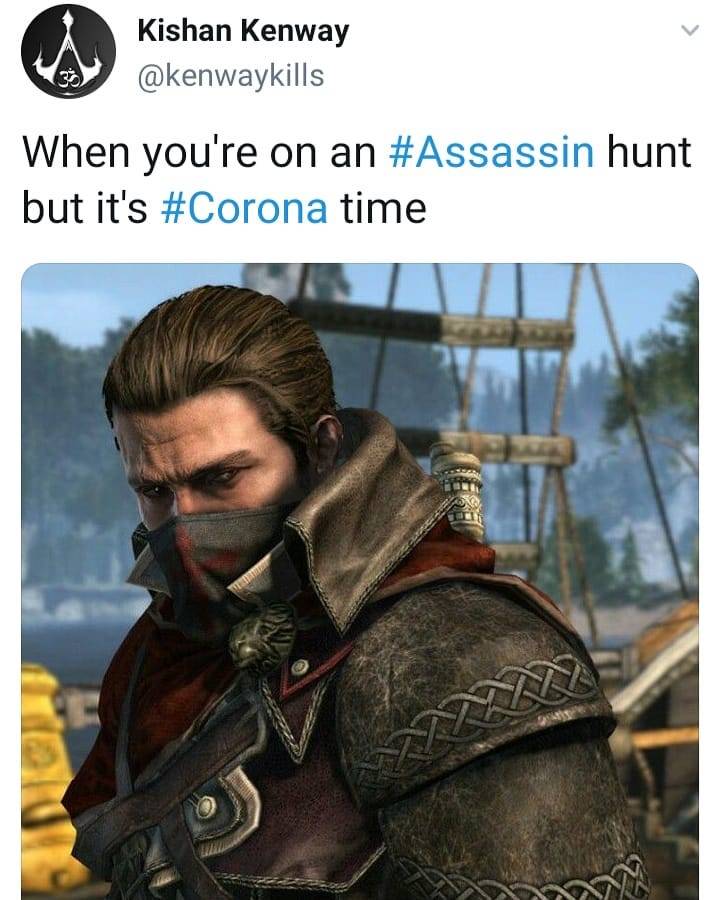
Task: Expand the tweet options chevron
Action: [x=690, y=30]
